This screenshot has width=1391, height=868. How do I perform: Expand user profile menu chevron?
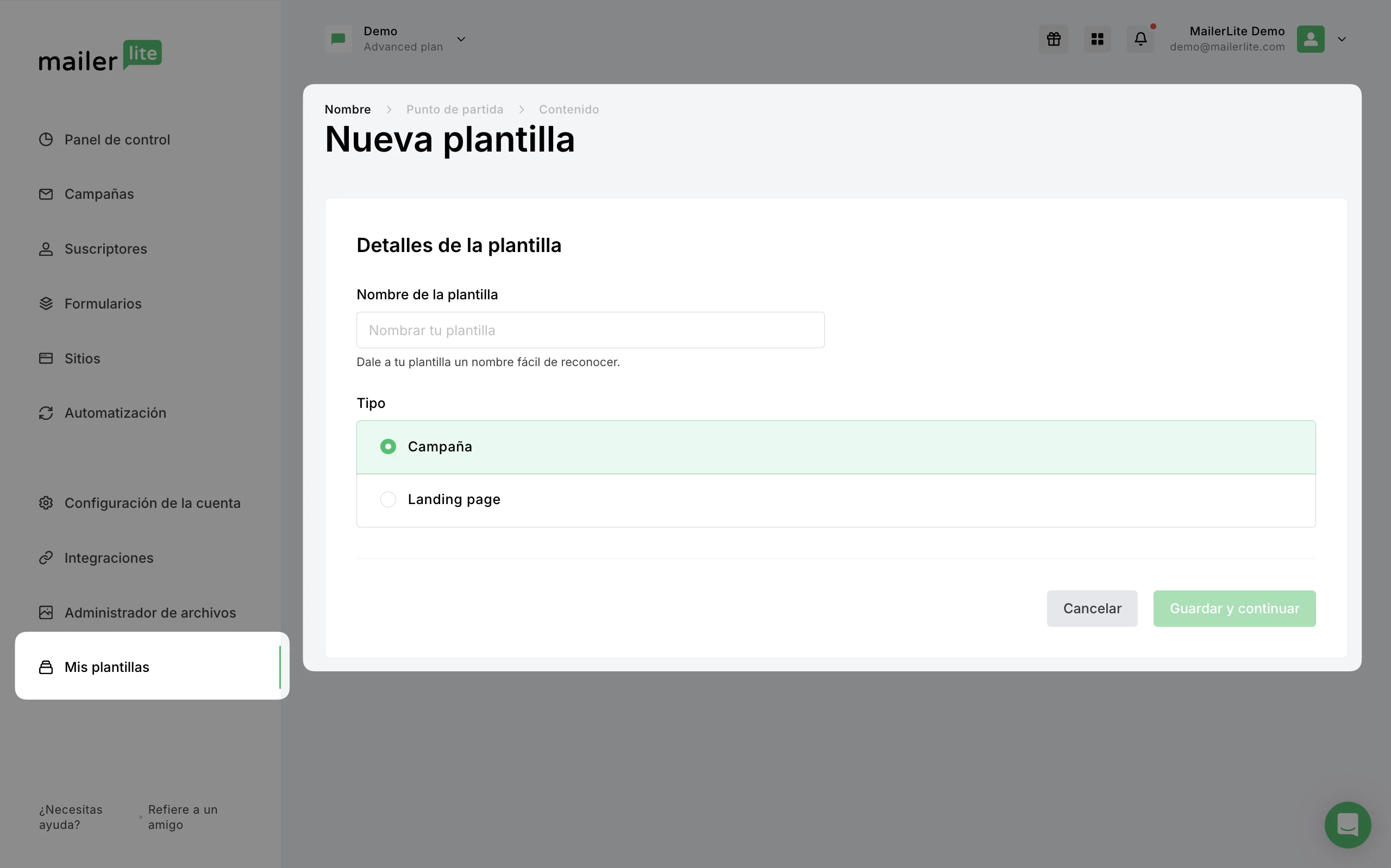pos(1342,39)
